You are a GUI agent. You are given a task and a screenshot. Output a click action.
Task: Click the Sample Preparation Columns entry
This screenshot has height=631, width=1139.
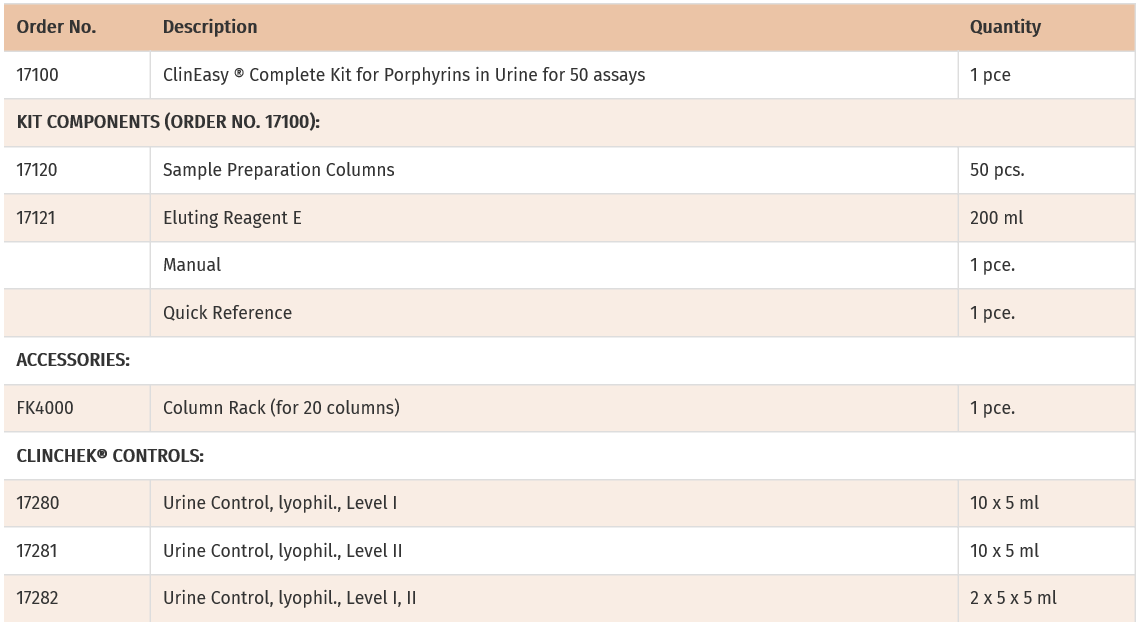coord(279,170)
